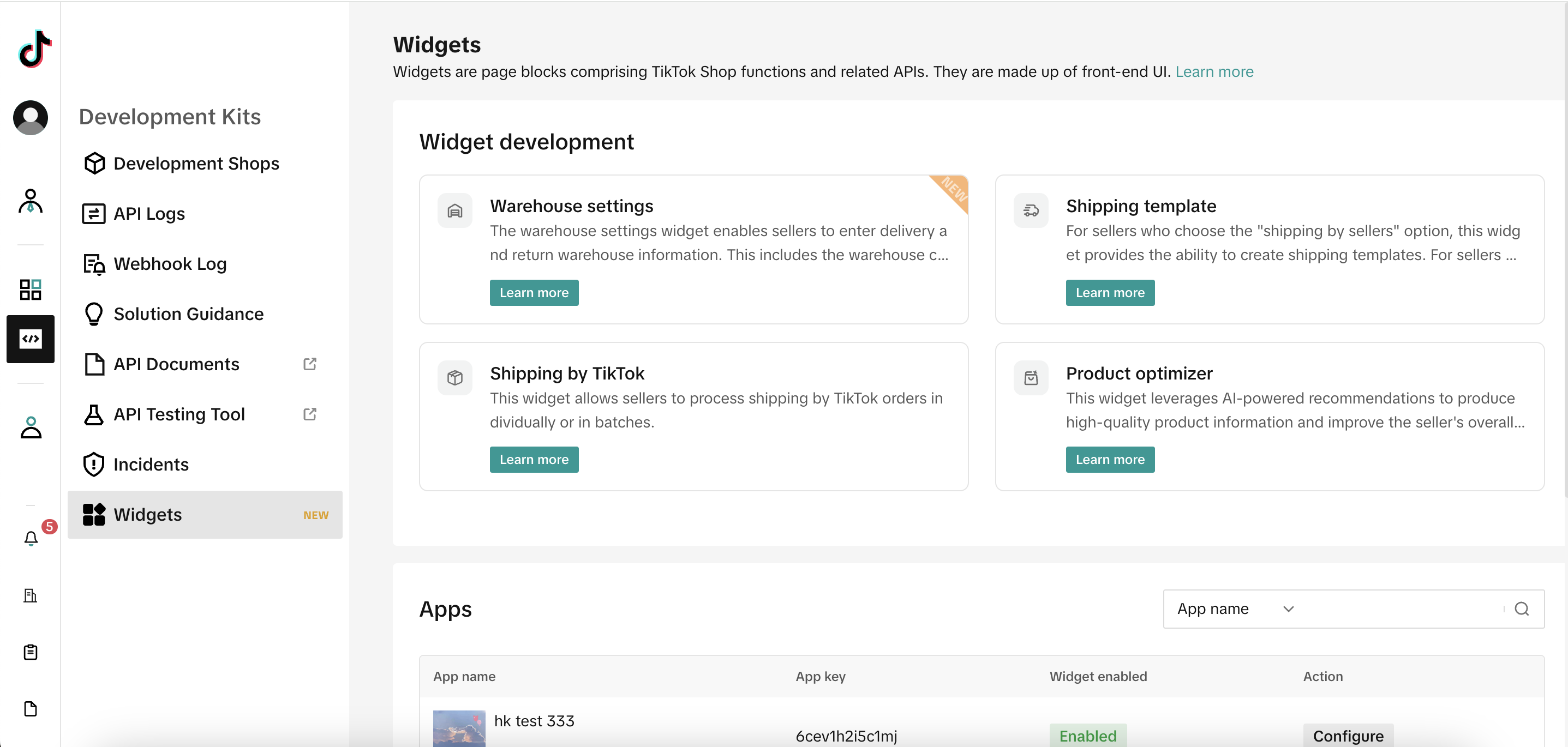Click the TikTok logo icon
Viewport: 1568px width, 747px height.
point(34,49)
